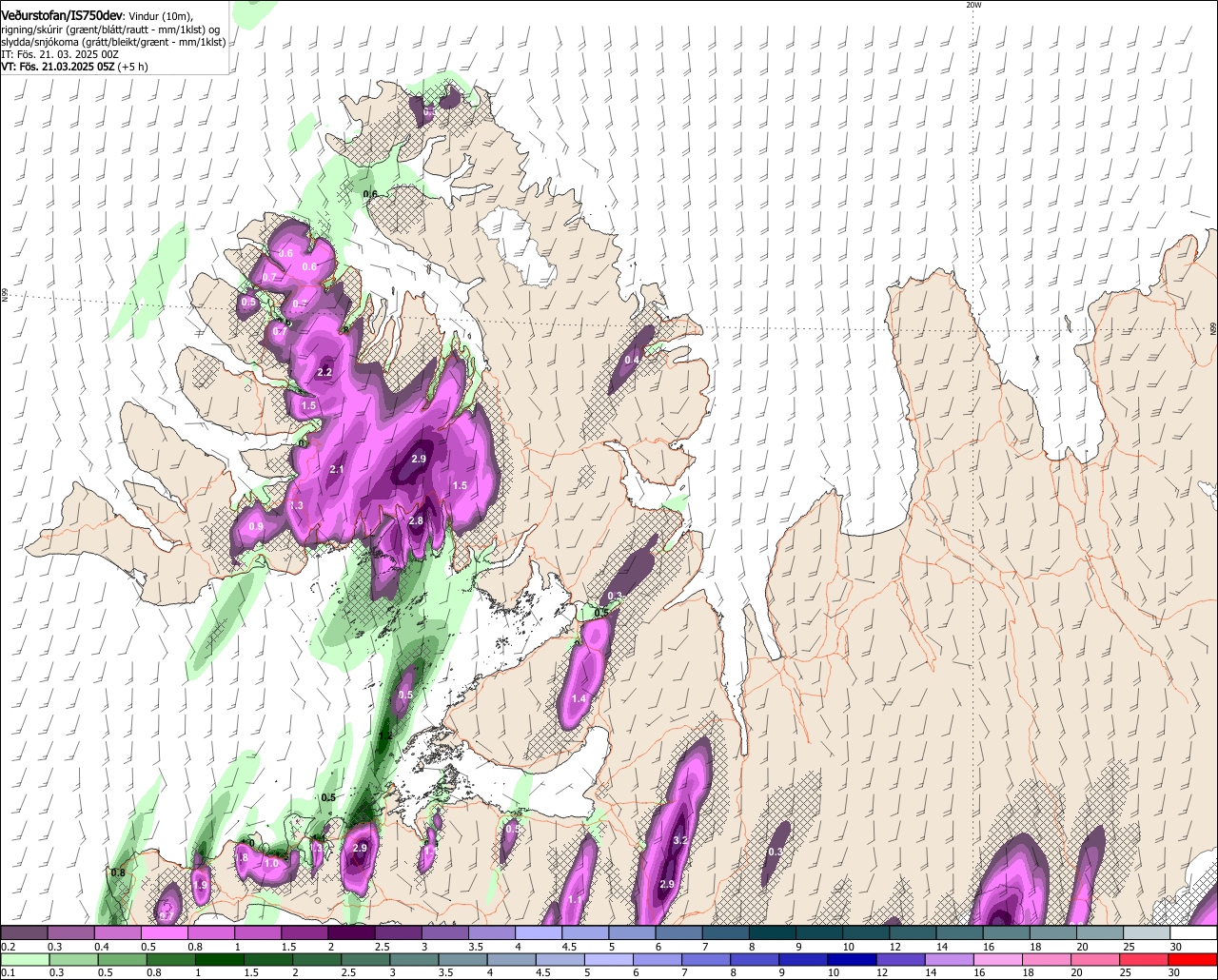
Task: Click the 1.9 precipitation value on the map
Action: [x=201, y=885]
